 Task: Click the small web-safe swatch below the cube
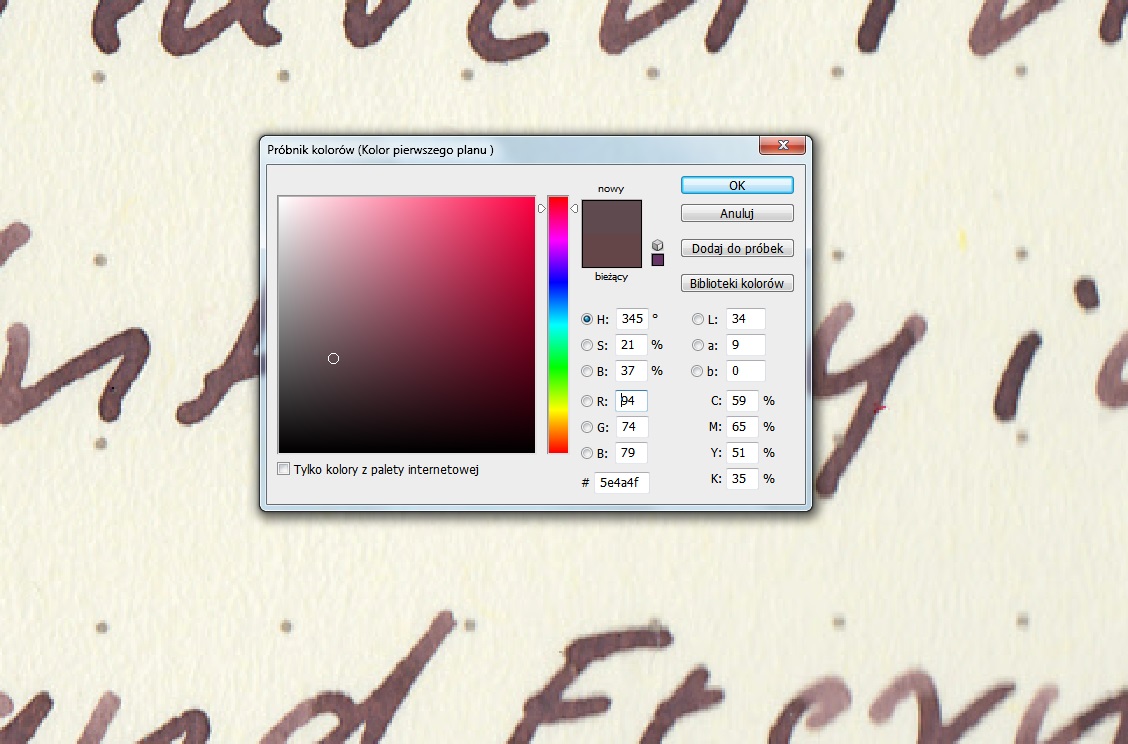(657, 260)
